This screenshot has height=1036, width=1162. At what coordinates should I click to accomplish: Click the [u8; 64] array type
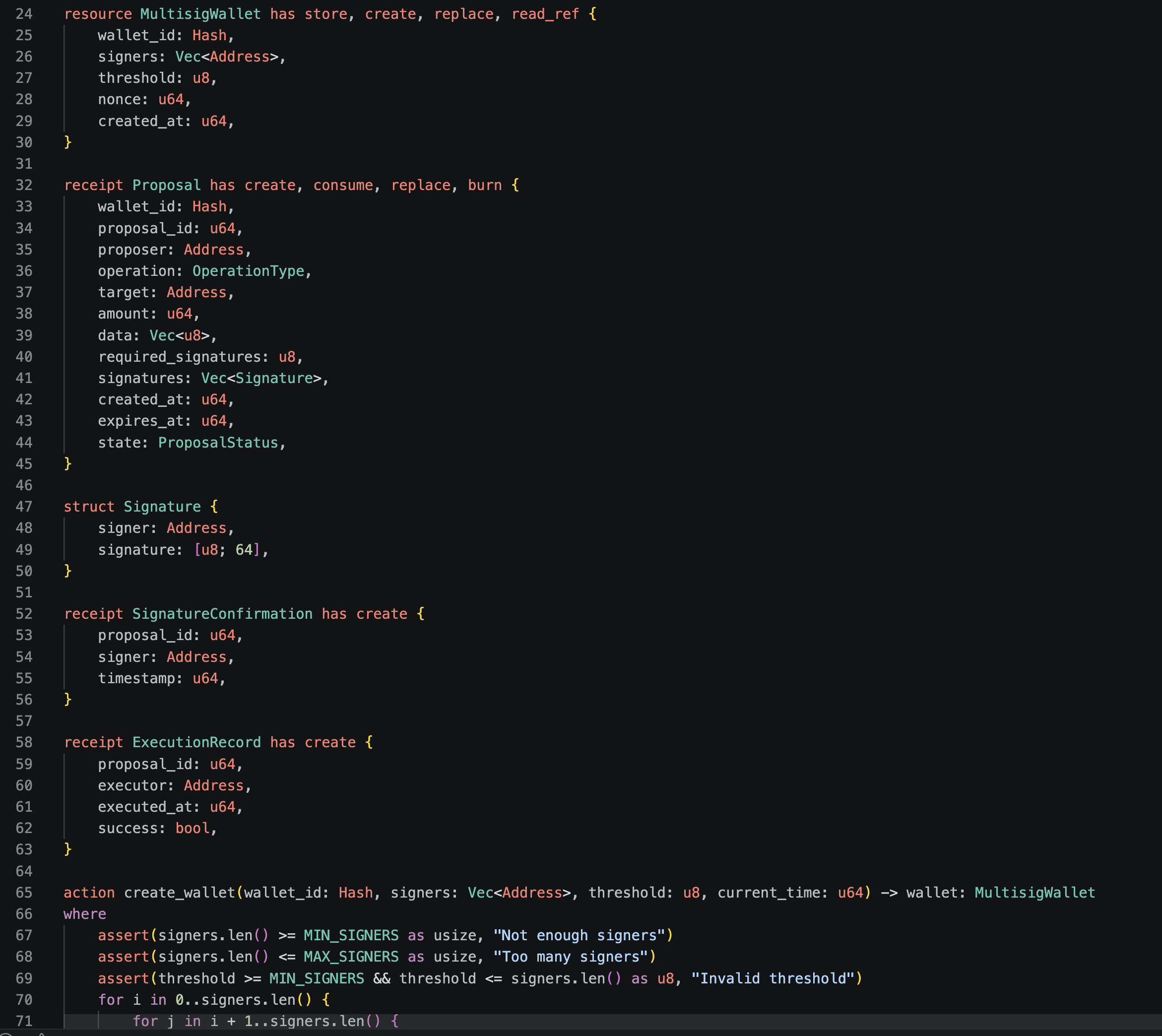227,550
